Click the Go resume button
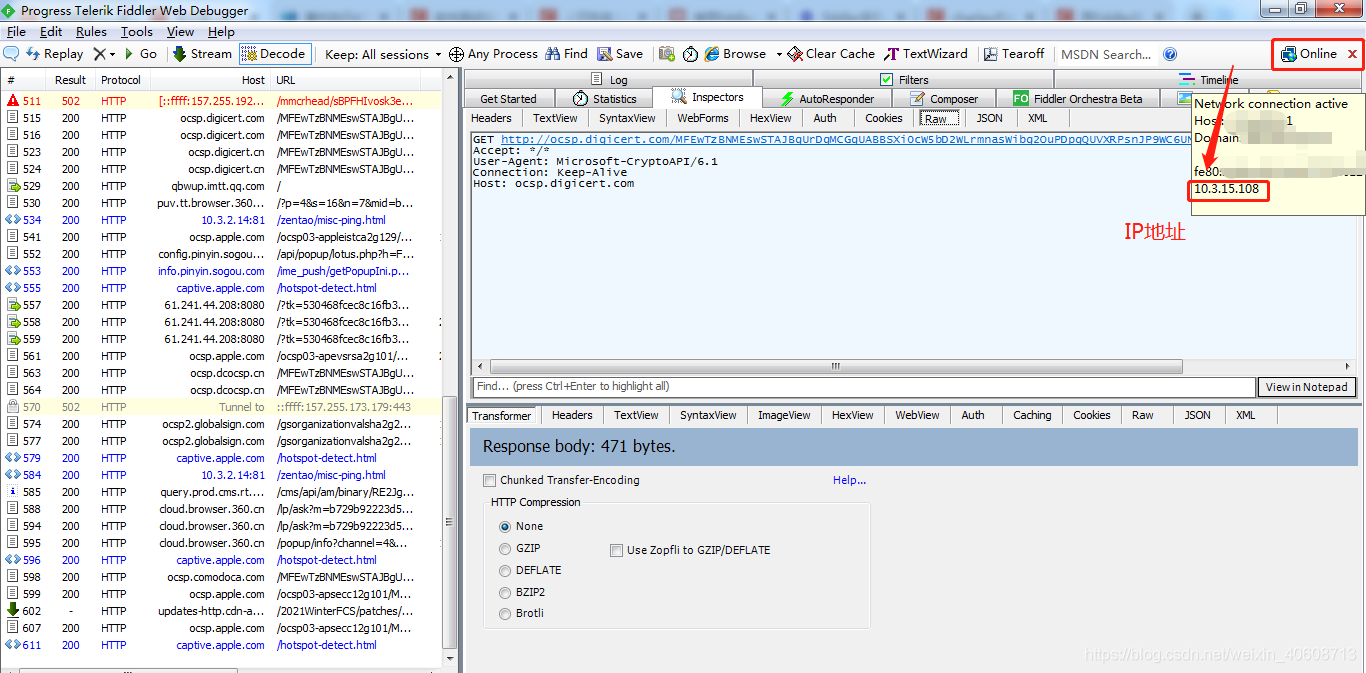 coord(140,54)
